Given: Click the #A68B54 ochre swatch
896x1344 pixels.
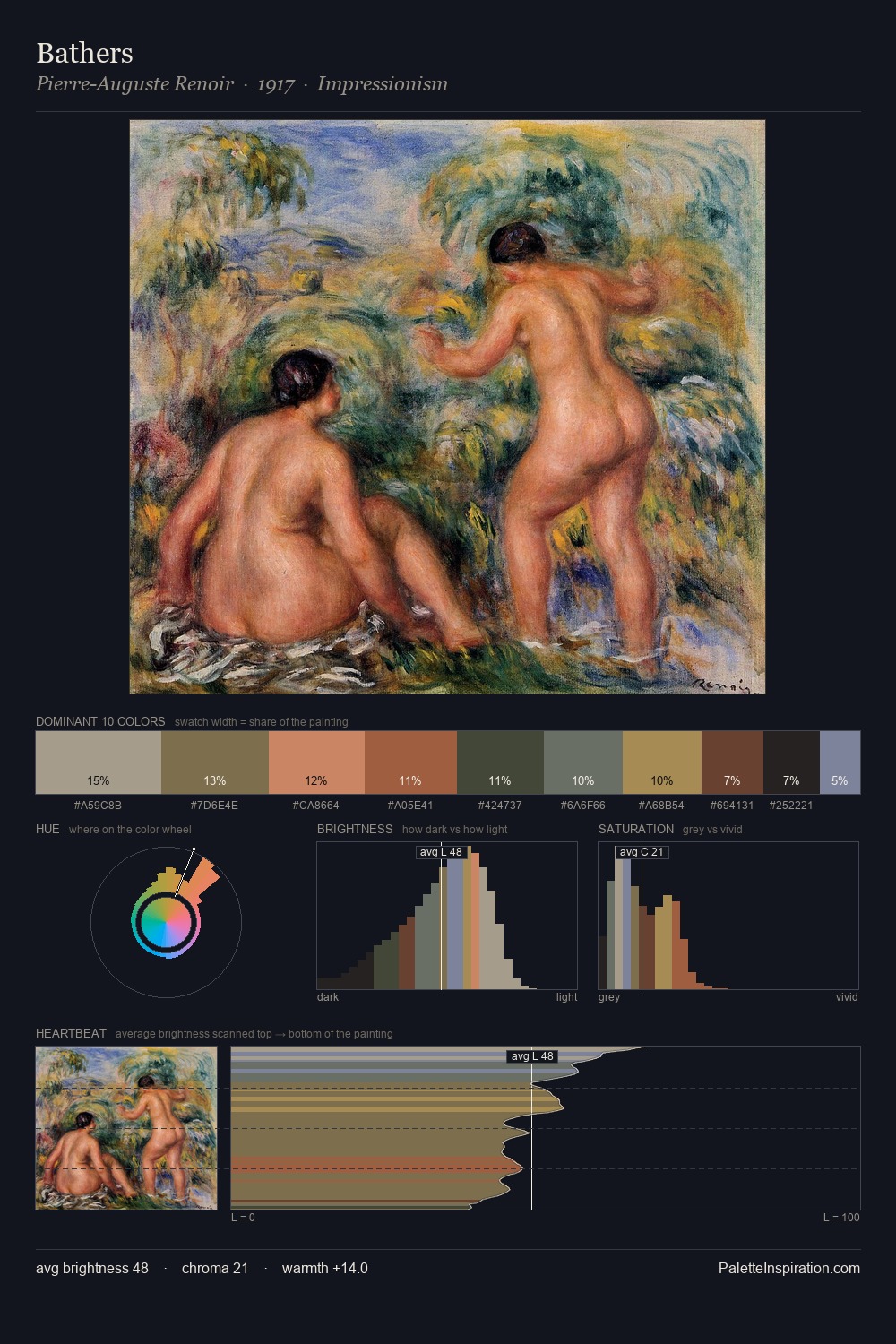Looking at the screenshot, I should click(662, 762).
